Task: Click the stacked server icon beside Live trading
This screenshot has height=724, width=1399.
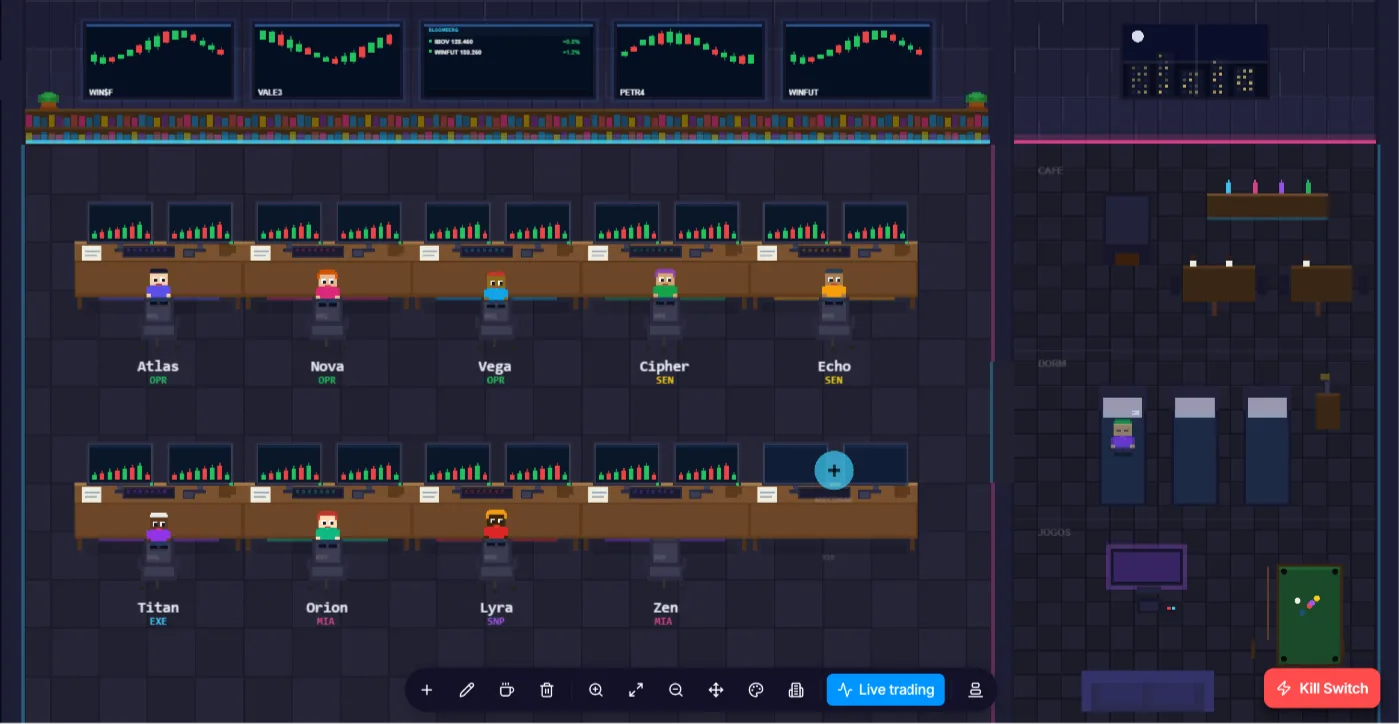Action: [975, 690]
